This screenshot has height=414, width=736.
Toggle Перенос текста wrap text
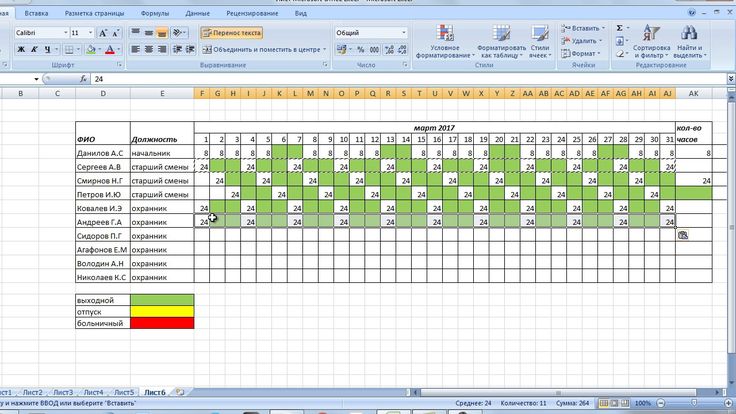tap(231, 33)
